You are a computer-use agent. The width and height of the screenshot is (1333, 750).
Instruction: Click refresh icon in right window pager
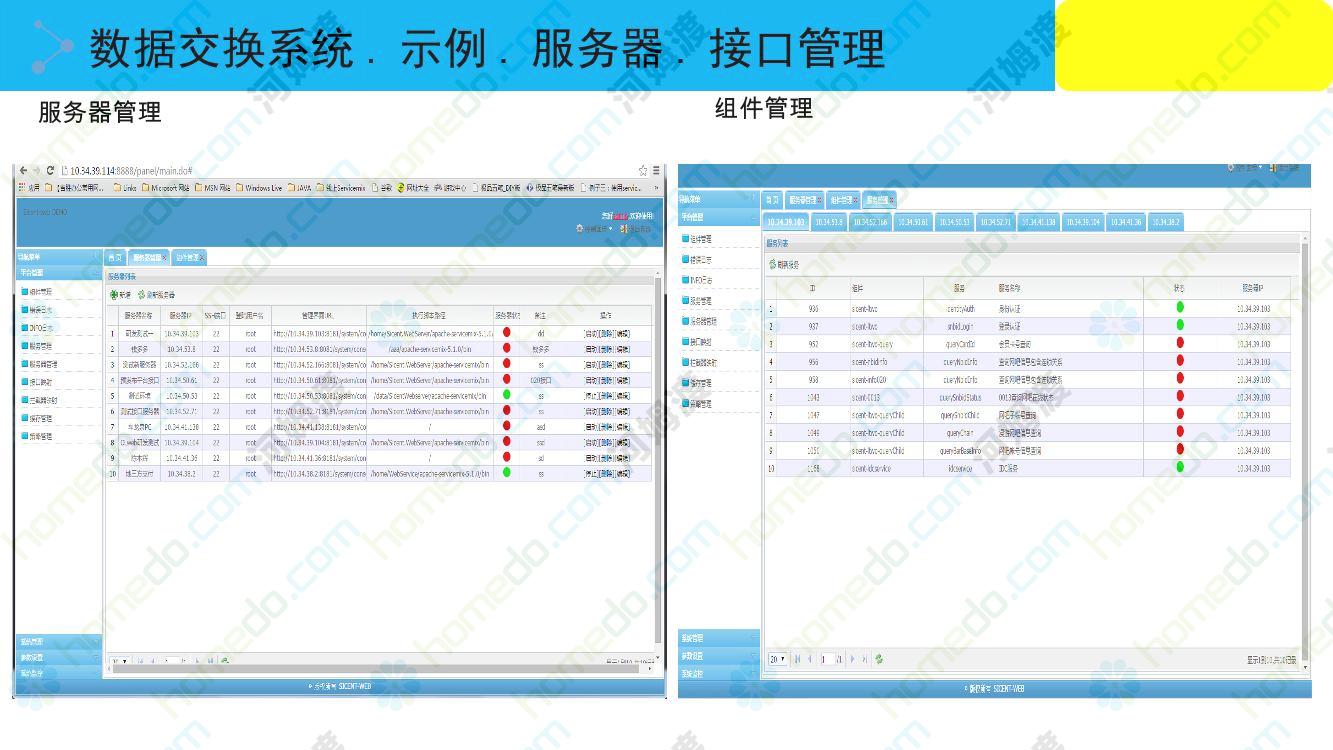[x=878, y=659]
